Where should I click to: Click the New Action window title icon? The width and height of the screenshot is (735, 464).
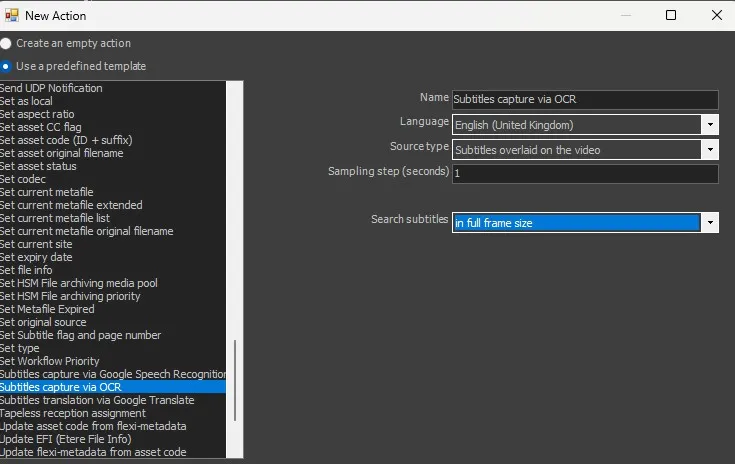coord(11,15)
